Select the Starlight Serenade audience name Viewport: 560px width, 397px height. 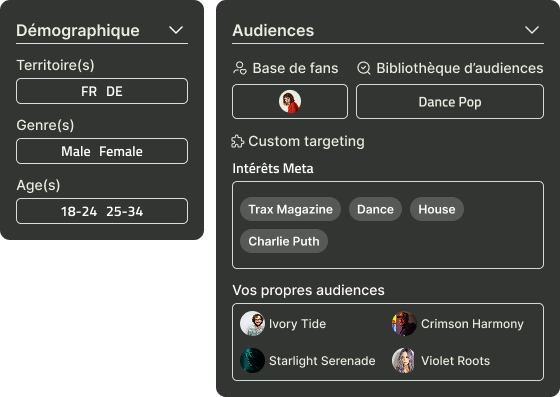[322, 361]
